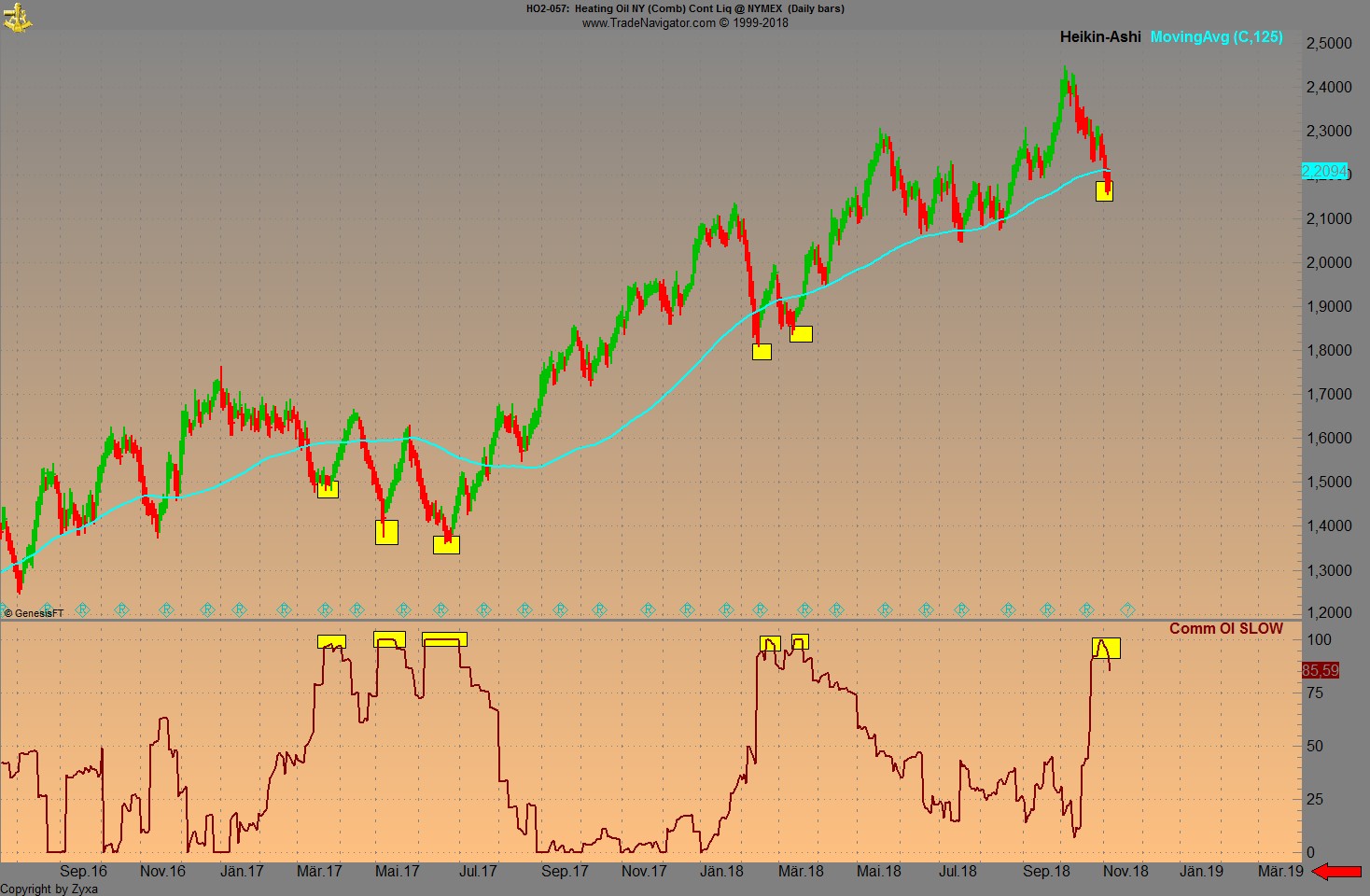This screenshot has height=896, width=1370.
Task: Click the HO2-057 Heating Oil chart title
Action: tap(684, 8)
